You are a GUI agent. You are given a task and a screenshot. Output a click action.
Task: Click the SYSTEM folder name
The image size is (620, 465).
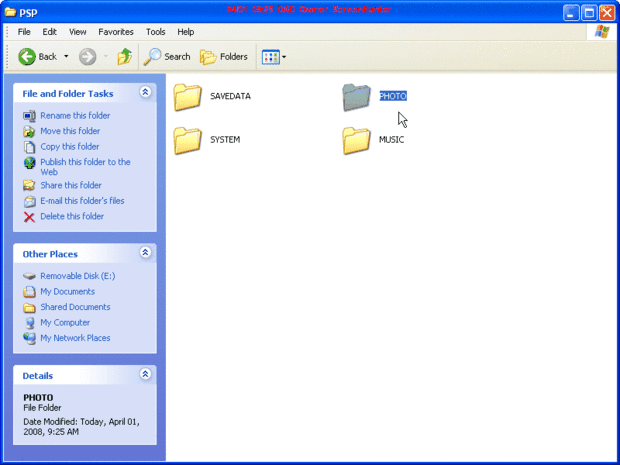click(x=225, y=140)
